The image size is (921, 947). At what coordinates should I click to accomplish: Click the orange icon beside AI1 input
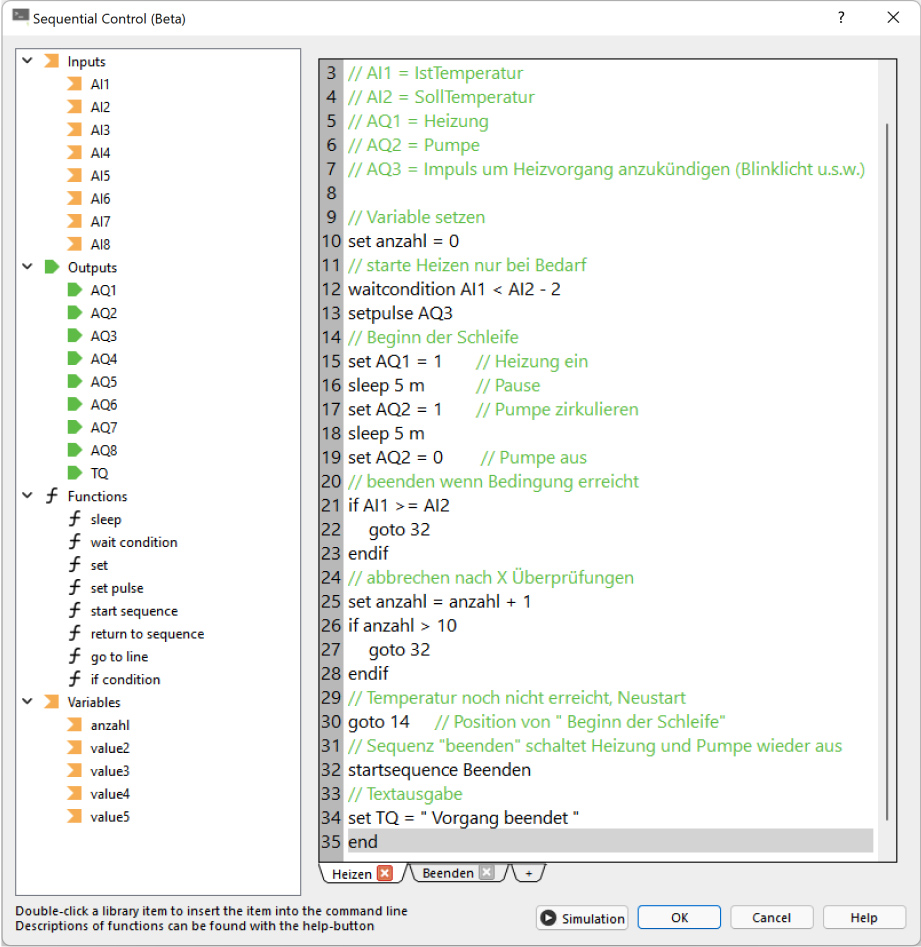[74, 84]
